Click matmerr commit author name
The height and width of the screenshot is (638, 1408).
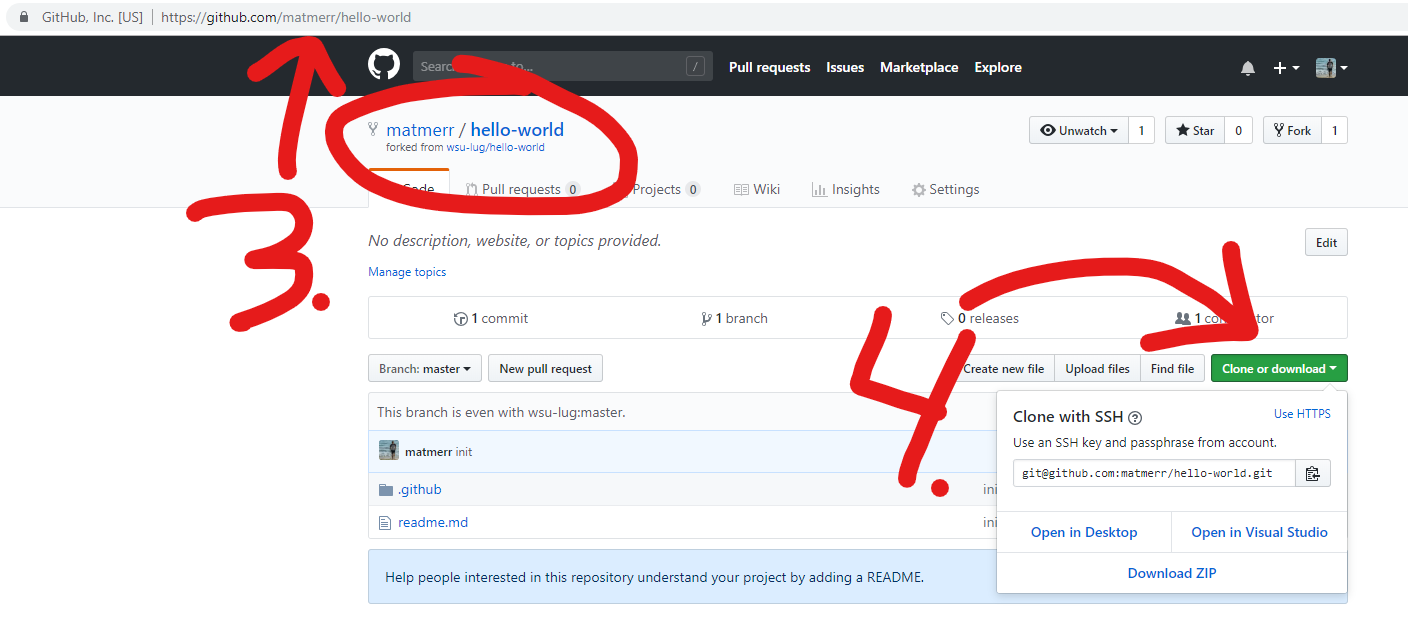[x=428, y=452]
